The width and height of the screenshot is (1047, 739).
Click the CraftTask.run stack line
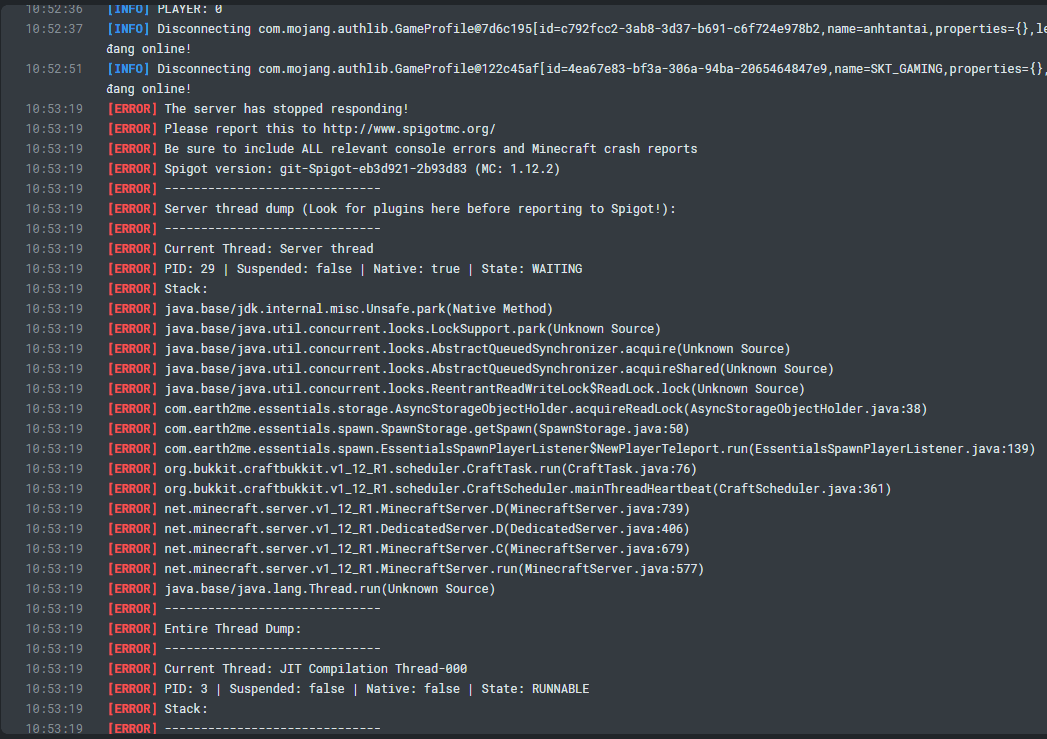coord(430,469)
